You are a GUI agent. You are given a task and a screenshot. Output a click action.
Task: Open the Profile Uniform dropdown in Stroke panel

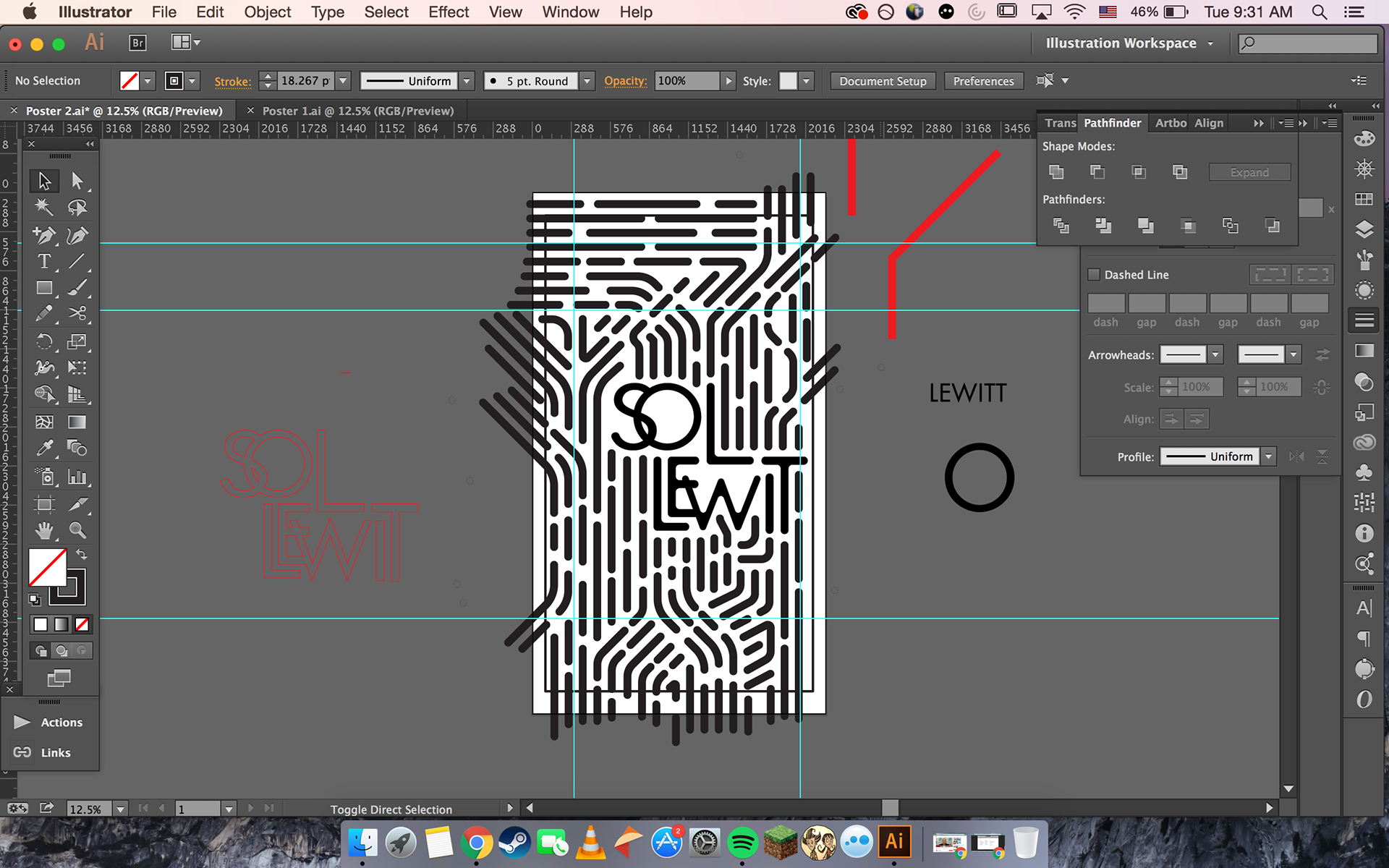pyautogui.click(x=1268, y=456)
